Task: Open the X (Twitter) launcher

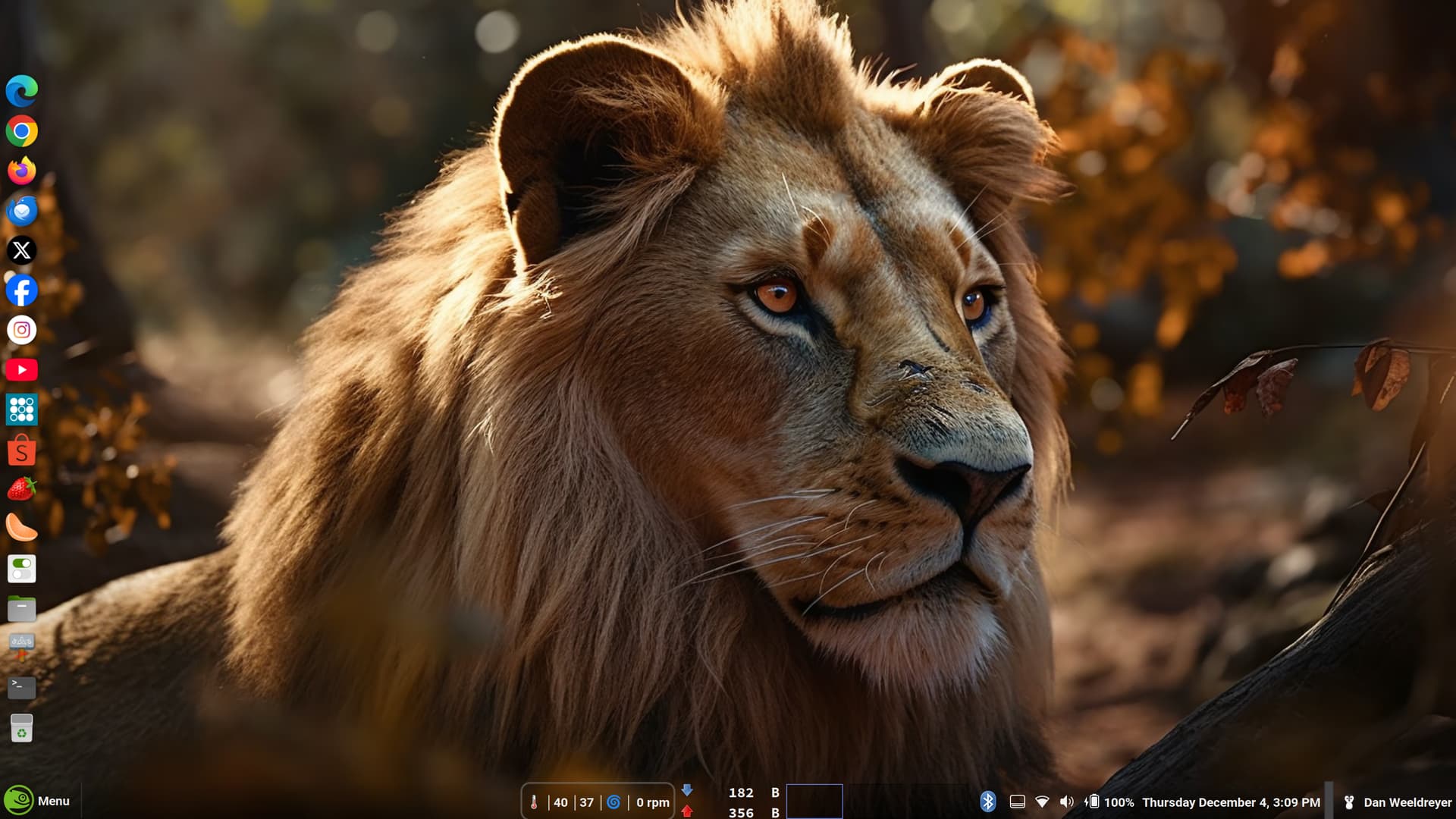Action: pyautogui.click(x=21, y=250)
